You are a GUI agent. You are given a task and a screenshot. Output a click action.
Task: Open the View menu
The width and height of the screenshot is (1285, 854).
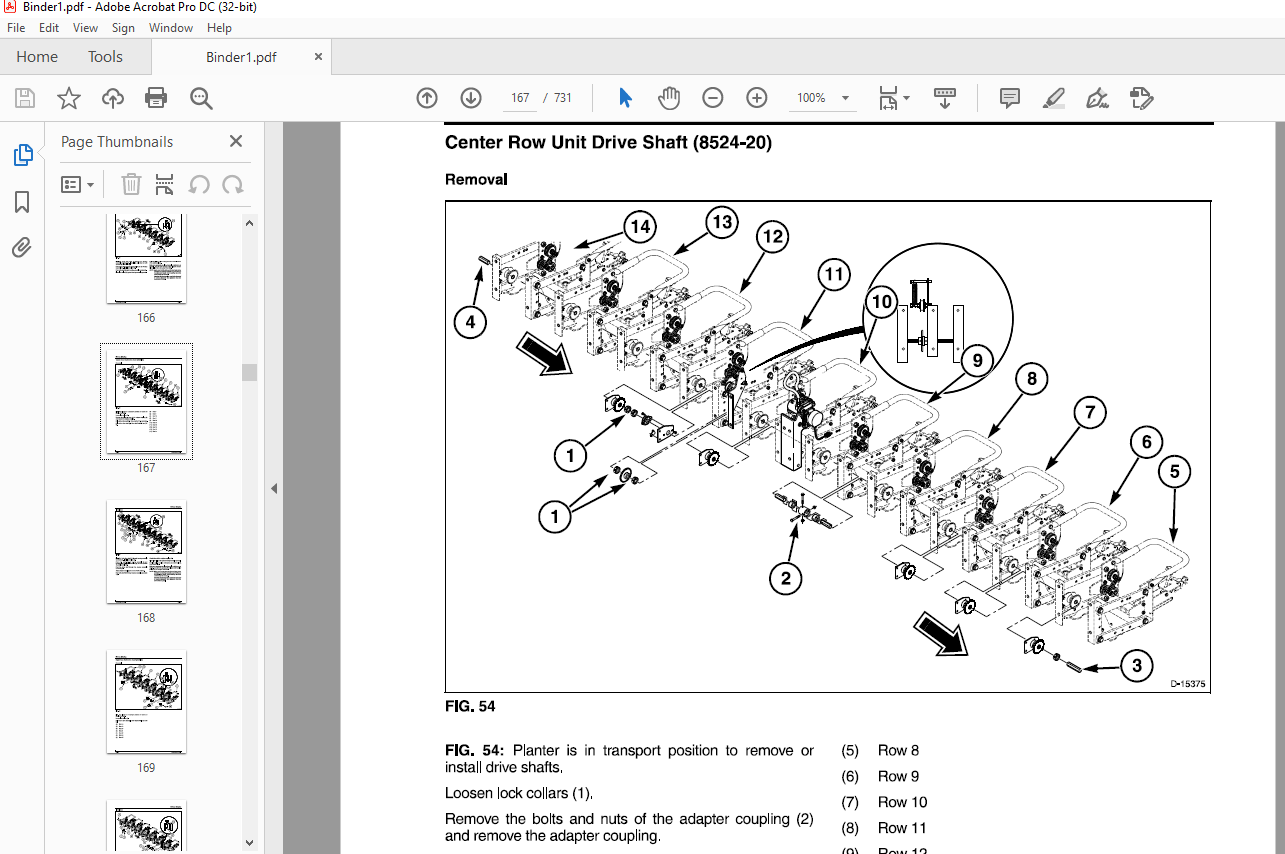click(86, 28)
